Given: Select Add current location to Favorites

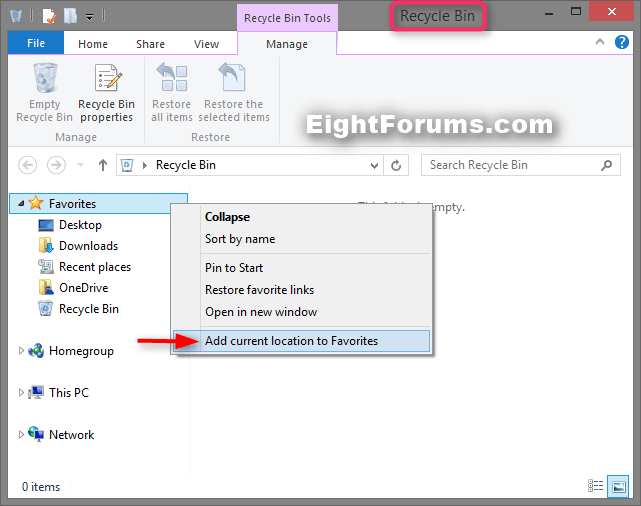Looking at the screenshot, I should [291, 341].
